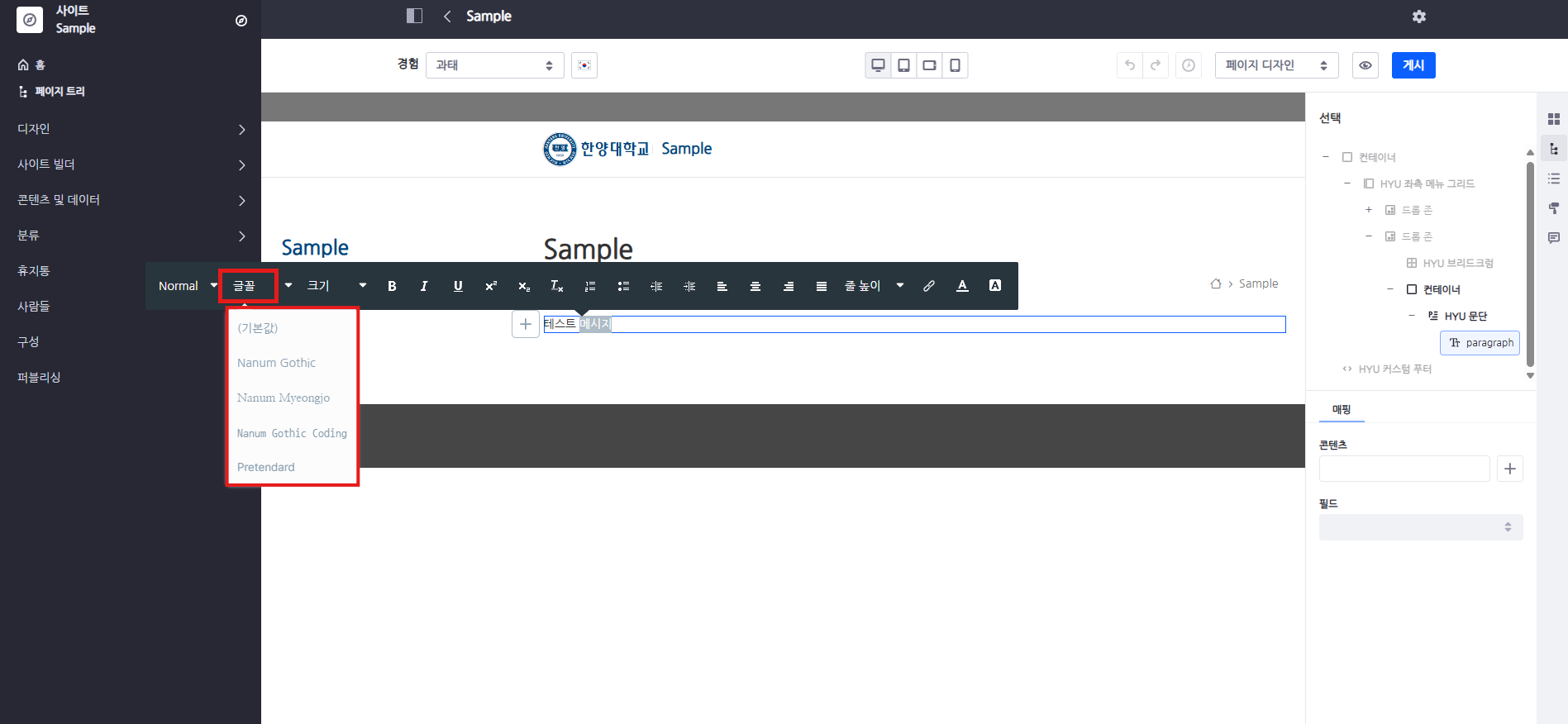The image size is (1568, 724).
Task: Open the 경험 experience dropdown
Action: 494,65
